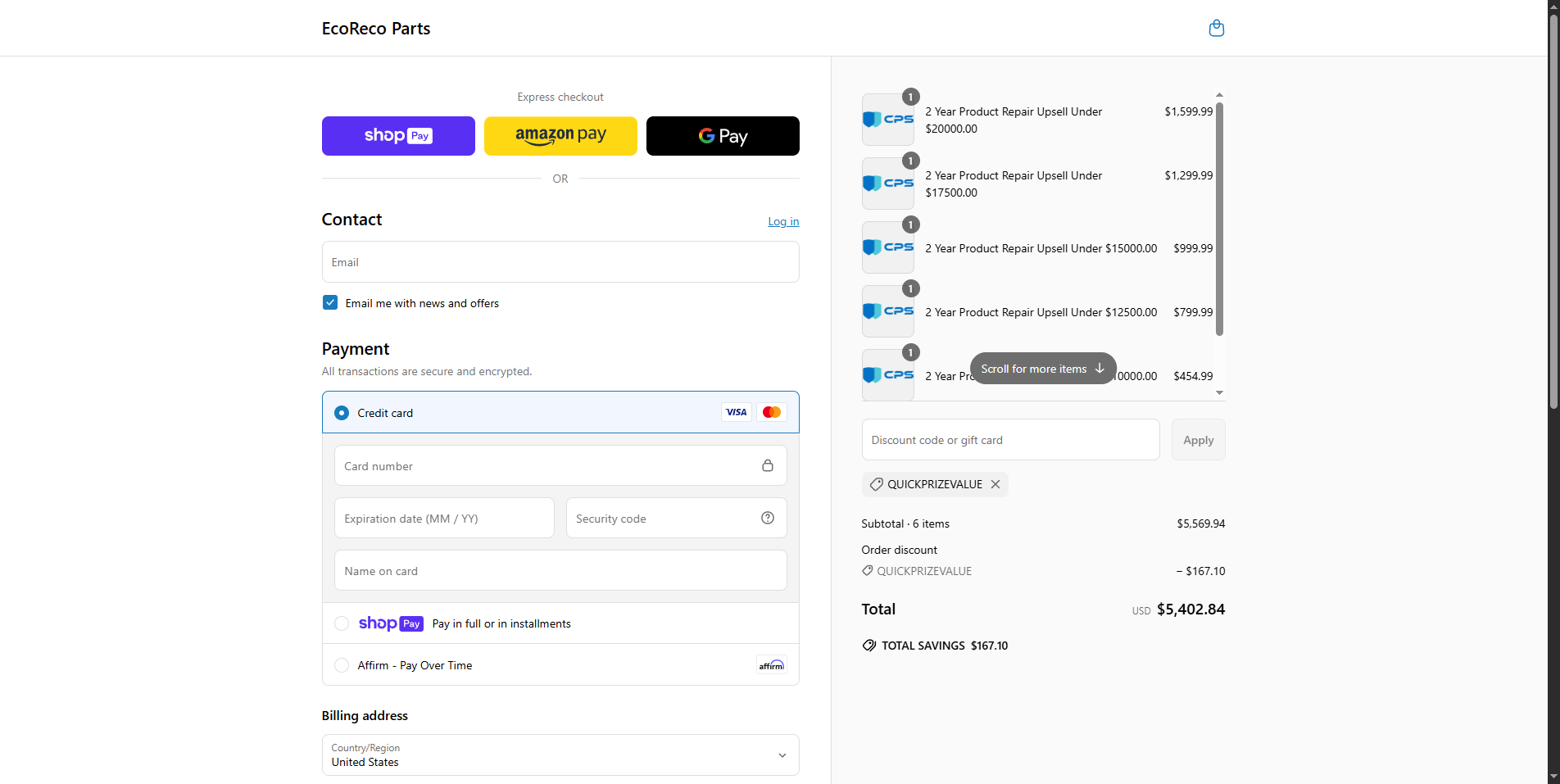Click the scroll-up arrow of the item list

[x=1219, y=95]
